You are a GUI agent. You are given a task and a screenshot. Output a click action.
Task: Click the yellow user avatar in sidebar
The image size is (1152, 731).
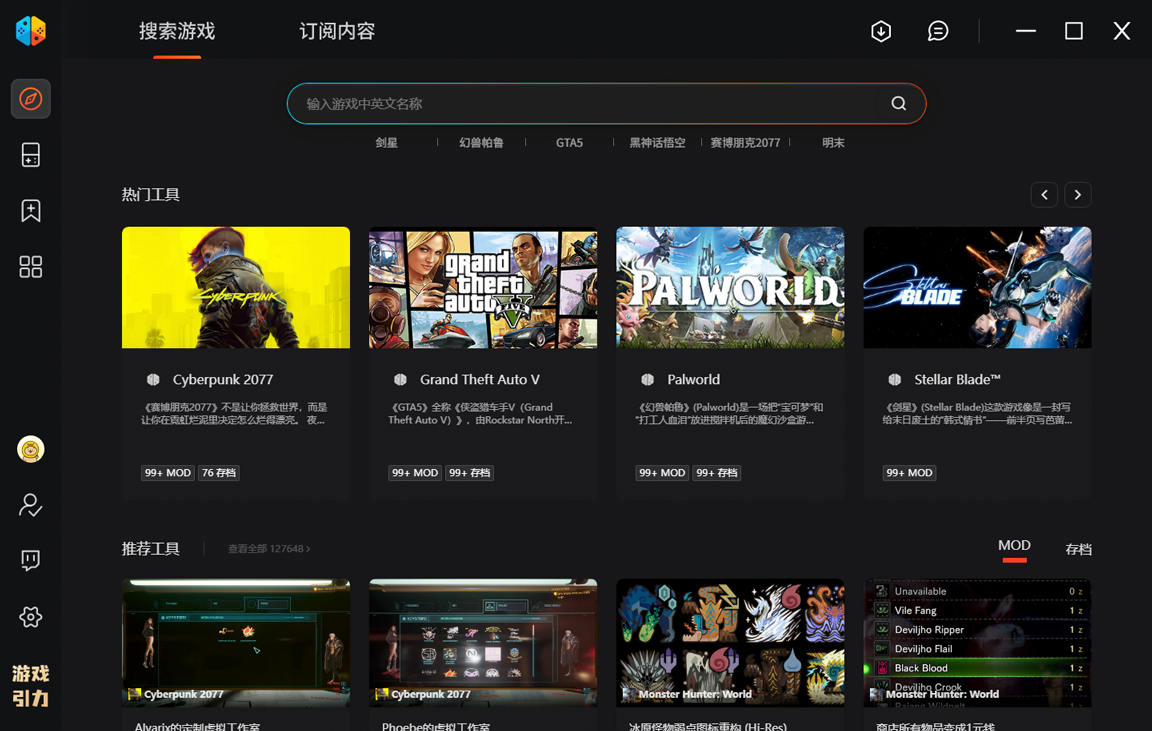coord(31,449)
